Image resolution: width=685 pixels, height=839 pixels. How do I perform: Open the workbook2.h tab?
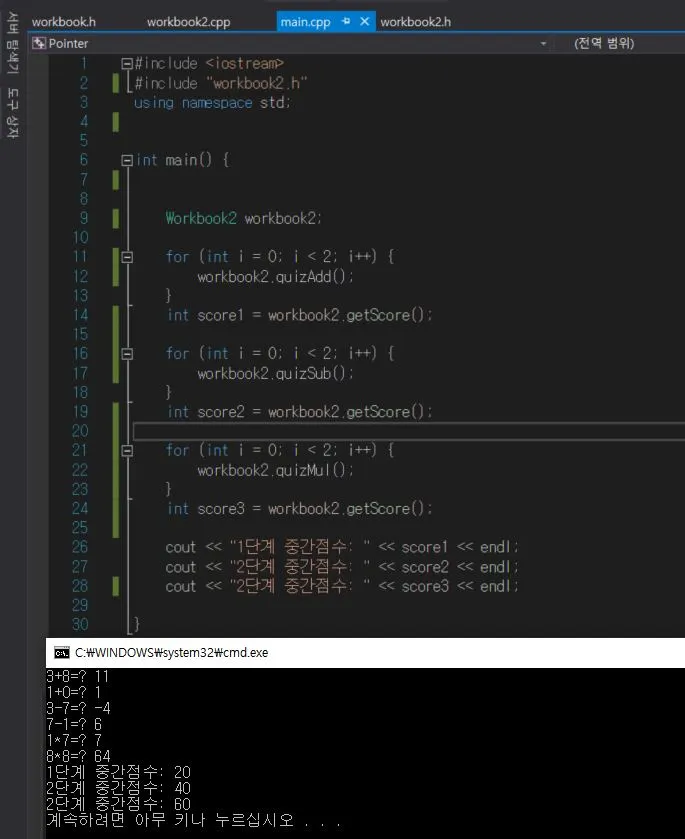tap(416, 22)
